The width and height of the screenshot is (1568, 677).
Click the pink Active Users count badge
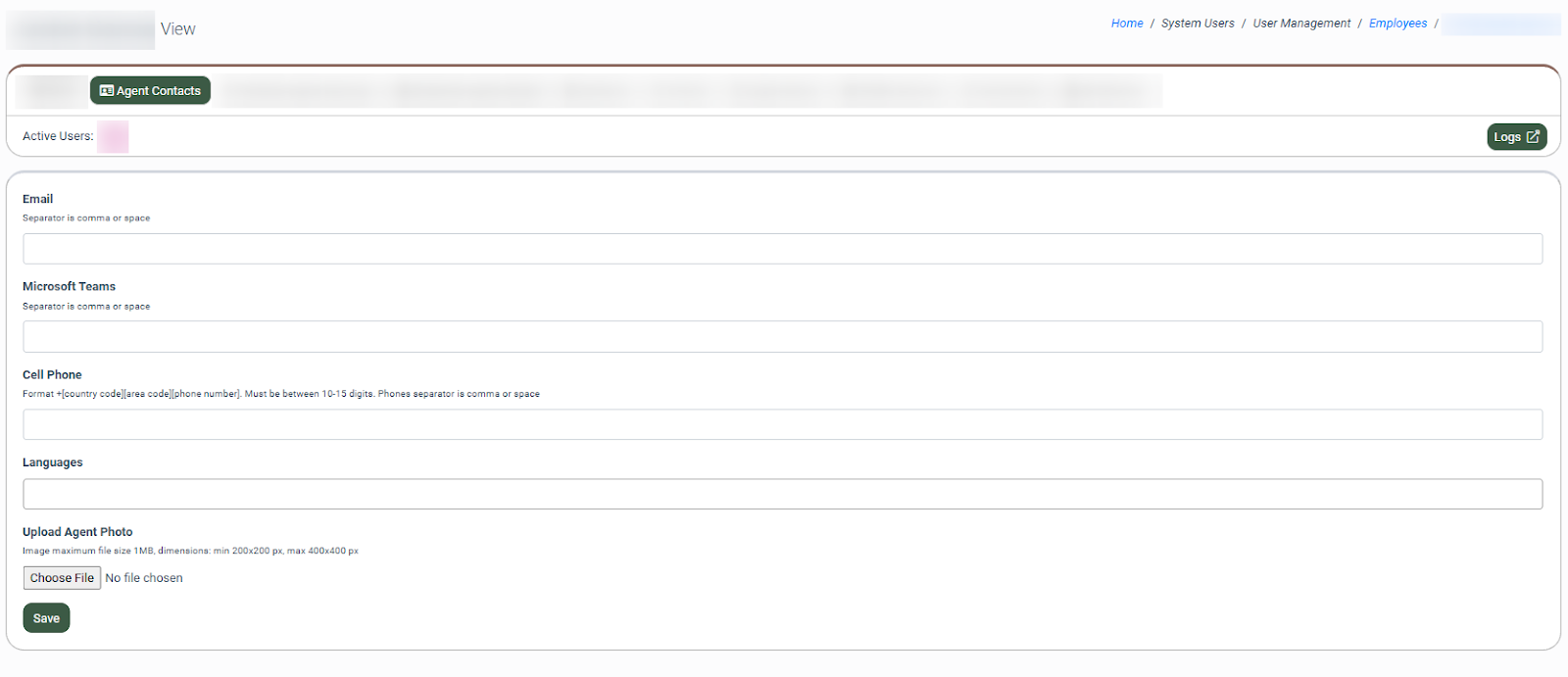click(113, 137)
